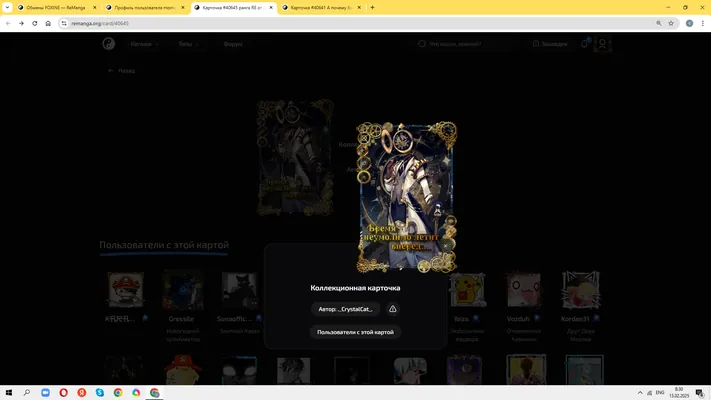Launch Yandex browser from the taskbar

(x=82, y=393)
